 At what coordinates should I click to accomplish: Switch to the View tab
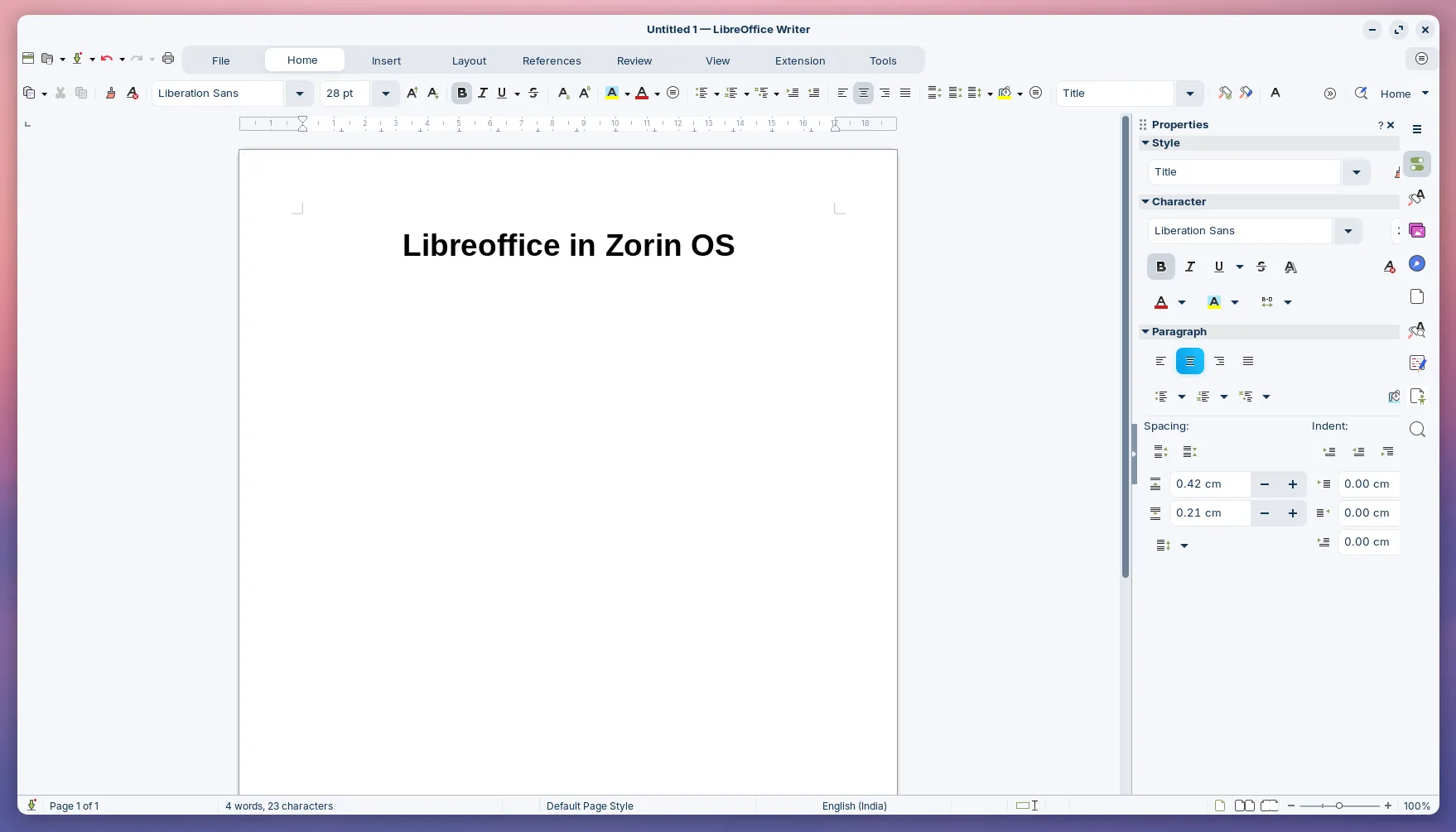point(717,60)
